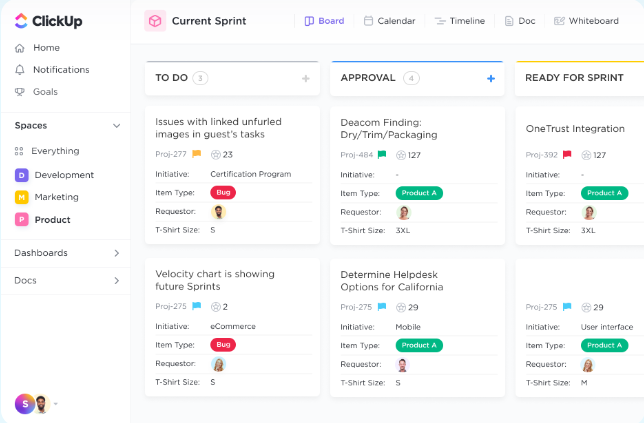Image resolution: width=644 pixels, height=423 pixels.
Task: Collapse the Spaces section chevron
Action: click(116, 126)
